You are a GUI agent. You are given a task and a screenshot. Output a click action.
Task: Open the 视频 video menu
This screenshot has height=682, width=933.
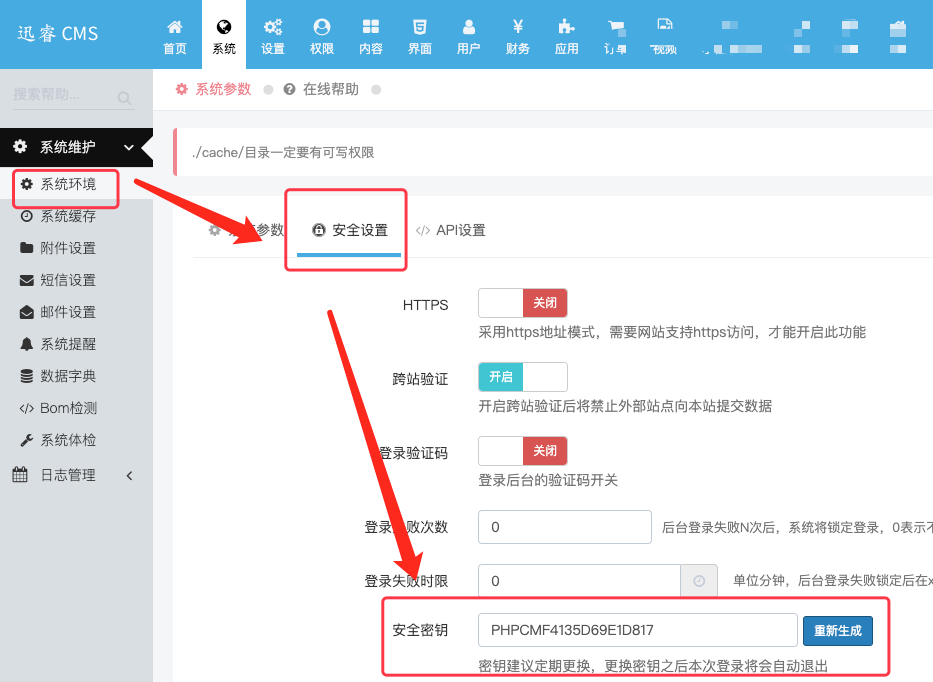tap(664, 35)
